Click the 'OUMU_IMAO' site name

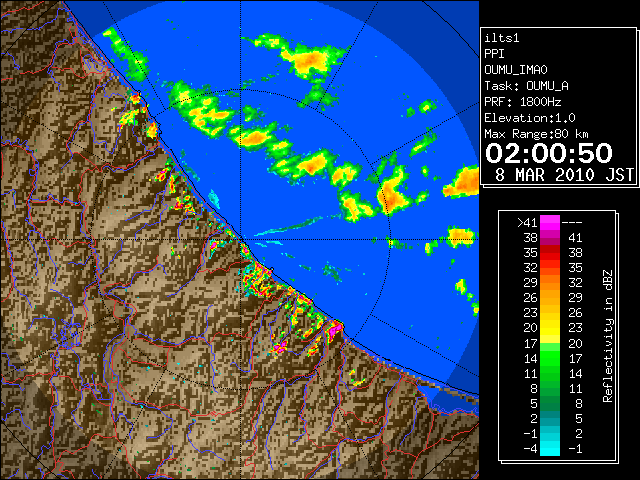516,70
